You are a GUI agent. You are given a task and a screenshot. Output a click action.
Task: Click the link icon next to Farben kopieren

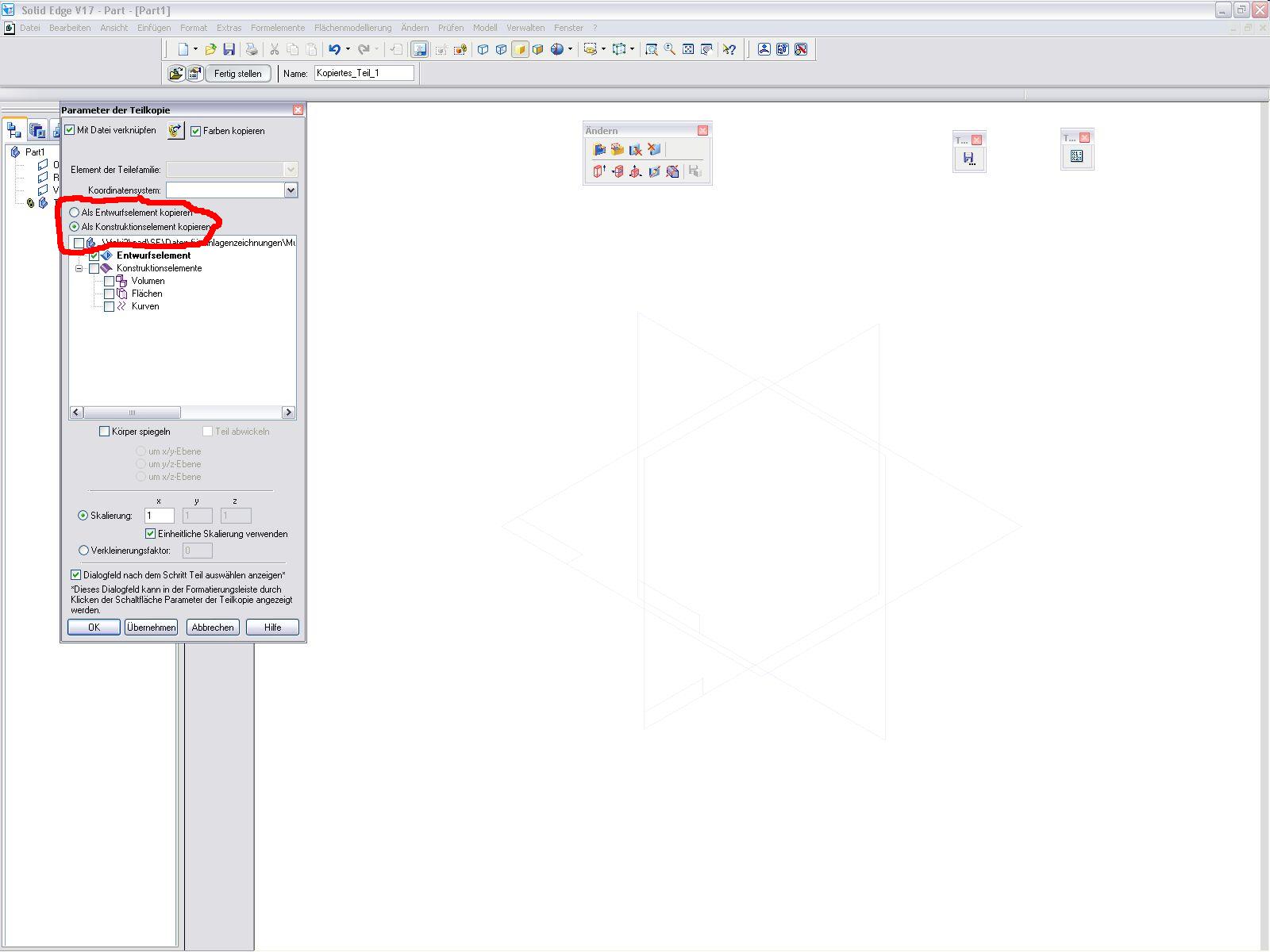pos(175,131)
